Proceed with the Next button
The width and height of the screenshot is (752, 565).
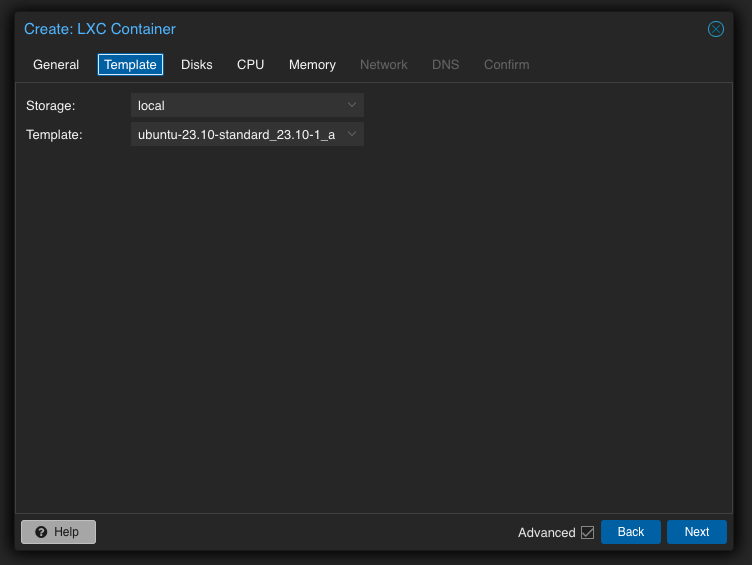pos(697,532)
